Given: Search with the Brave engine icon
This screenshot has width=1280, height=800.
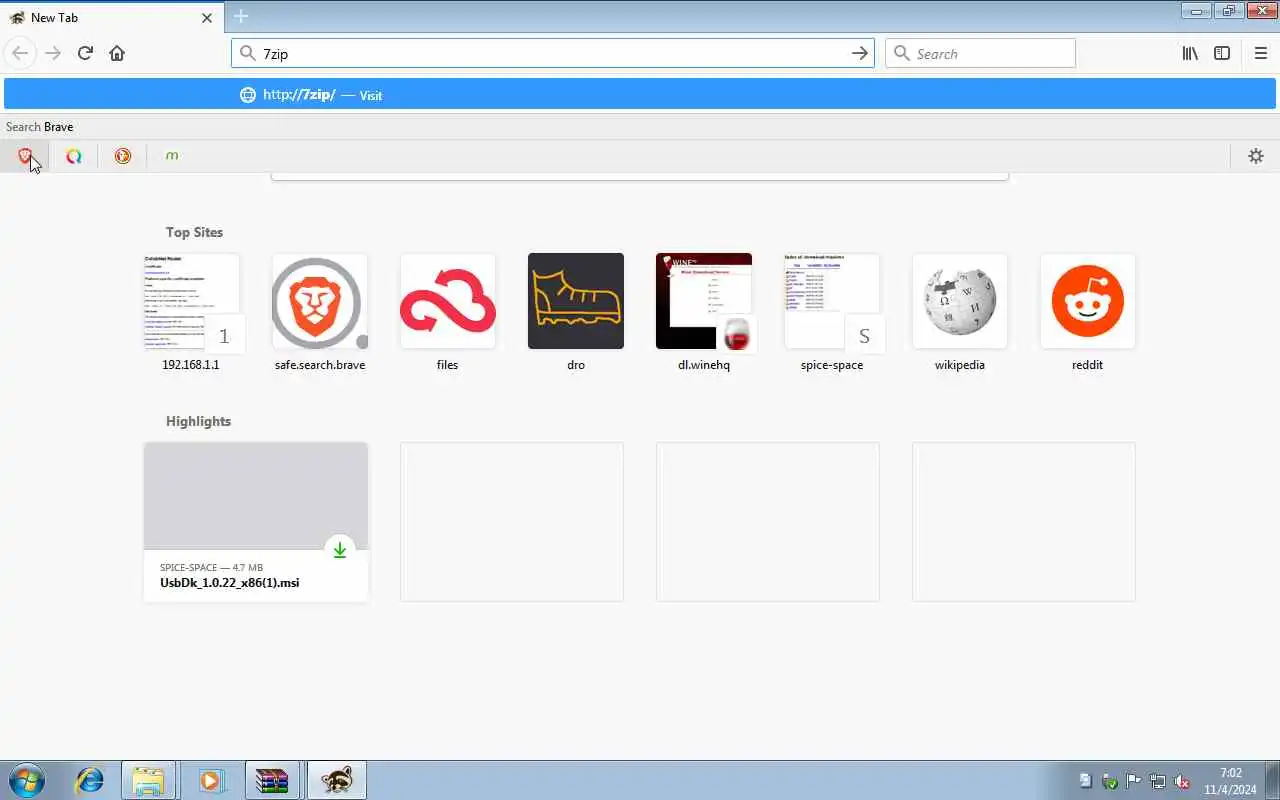Looking at the screenshot, I should click(x=25, y=156).
